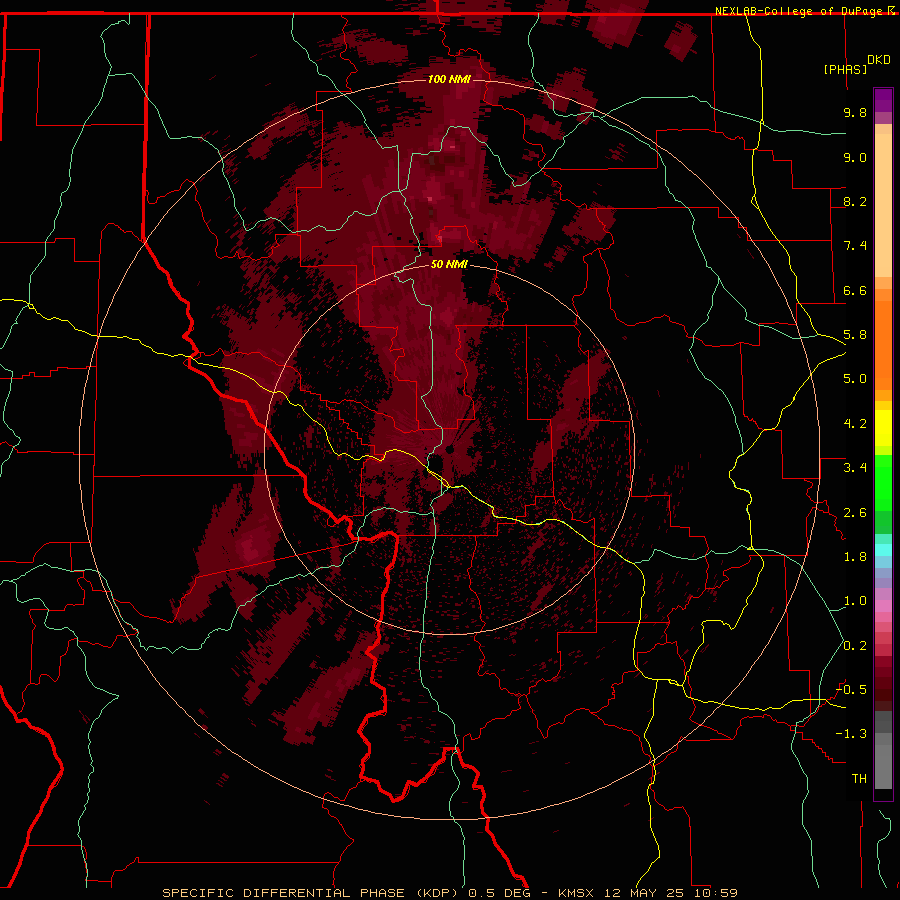Pick the purple band atop the color bar
The image size is (900, 900).
883,100
